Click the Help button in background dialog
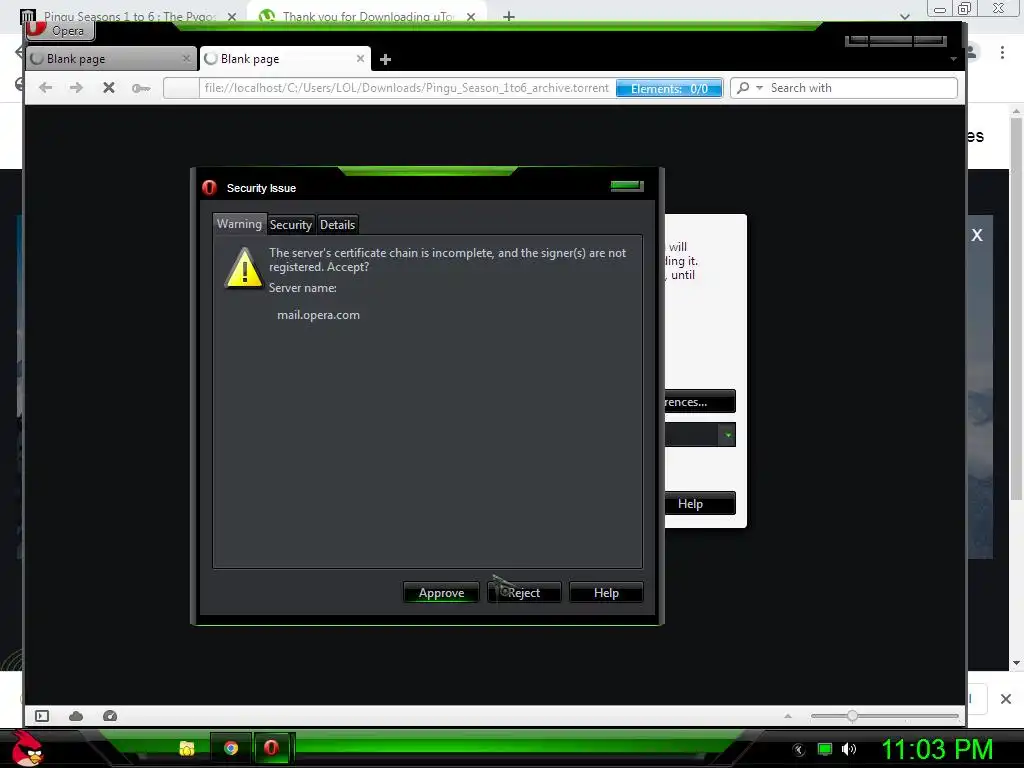The width and height of the screenshot is (1024, 768). 699,504
